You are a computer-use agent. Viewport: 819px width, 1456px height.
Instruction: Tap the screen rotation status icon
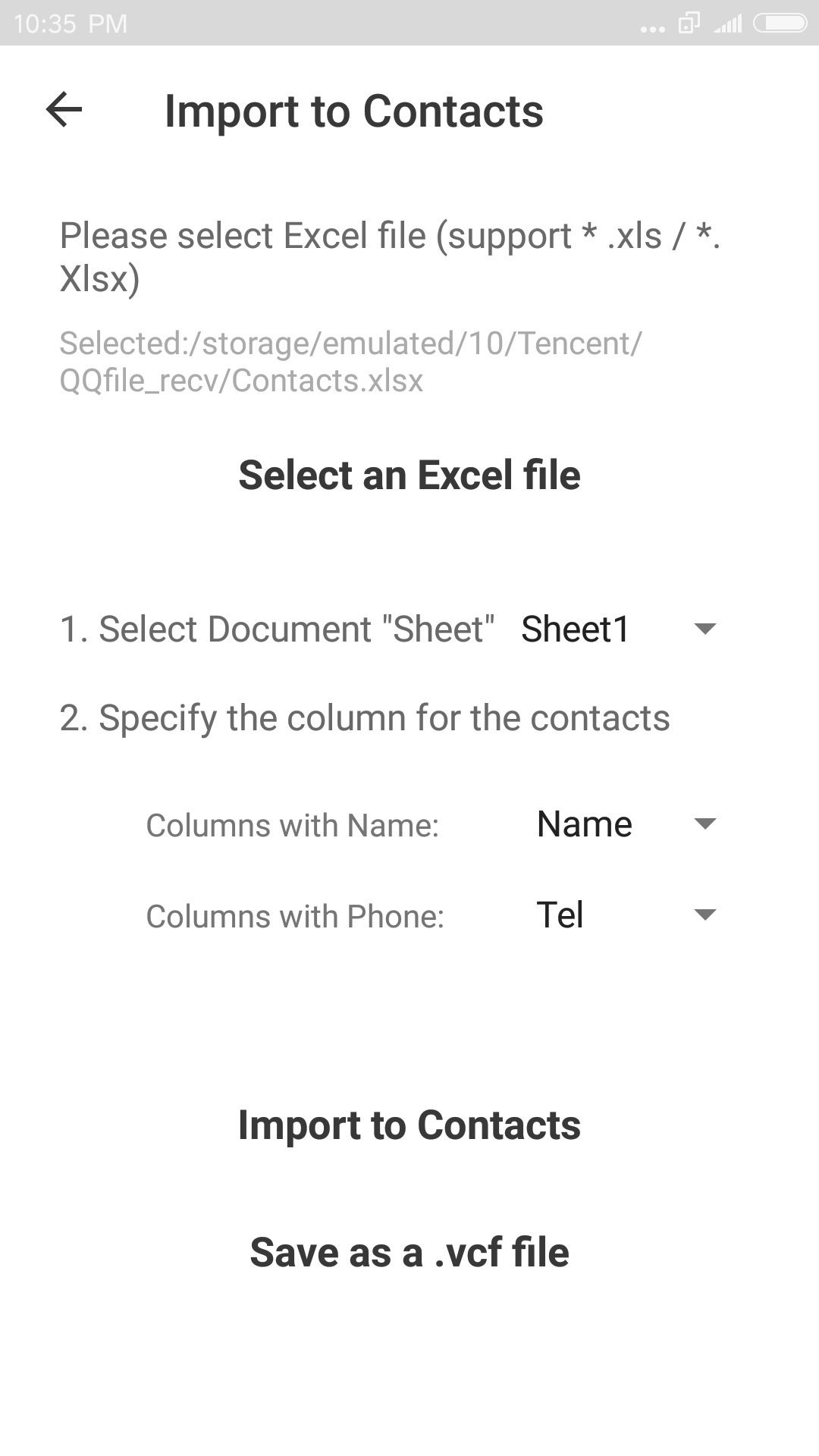click(x=689, y=24)
